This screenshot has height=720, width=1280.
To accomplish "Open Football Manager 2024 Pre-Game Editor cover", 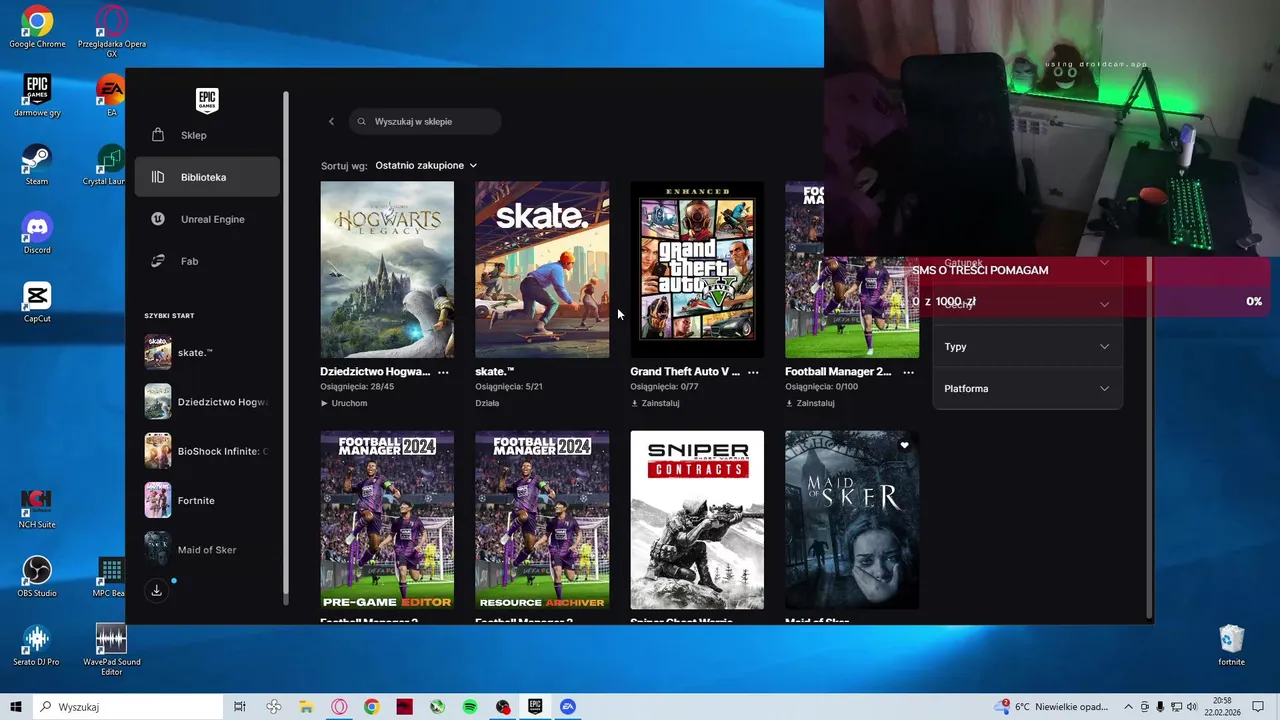I will (387, 520).
